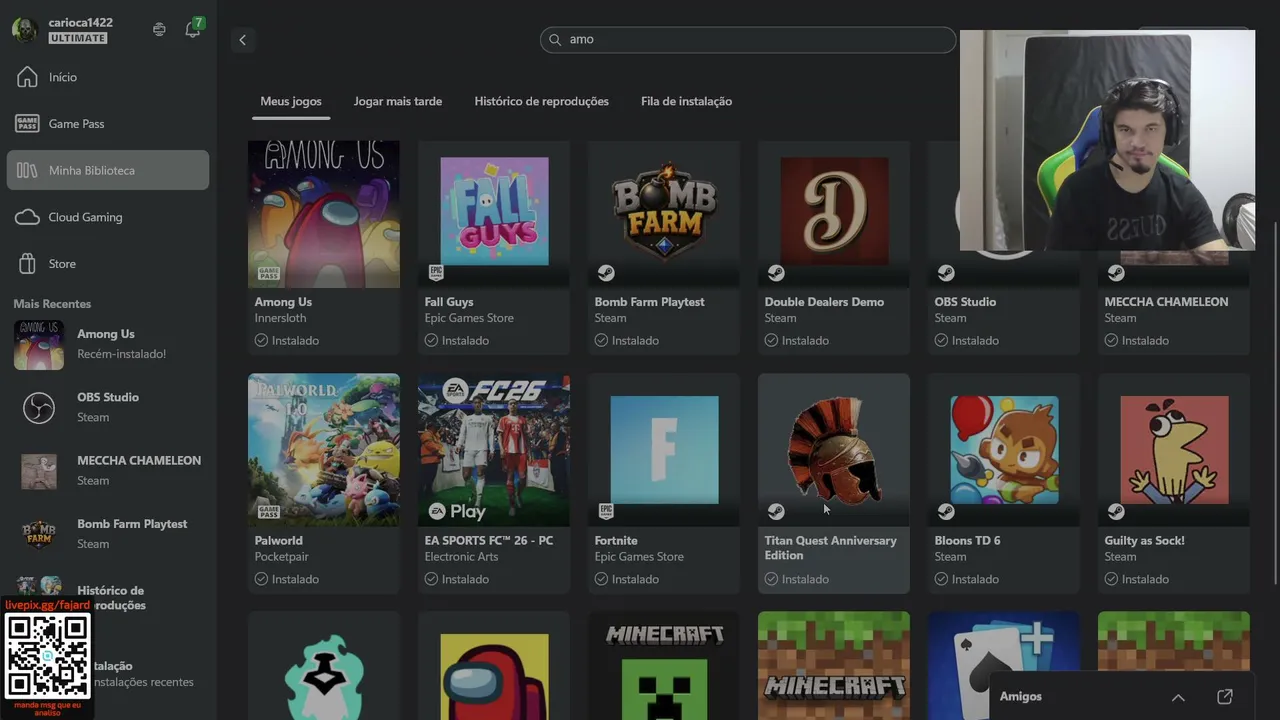Image resolution: width=1280 pixels, height=720 pixels.
Task: Click the Steam badge on Bomb Farm Playtest card
Action: 606,273
